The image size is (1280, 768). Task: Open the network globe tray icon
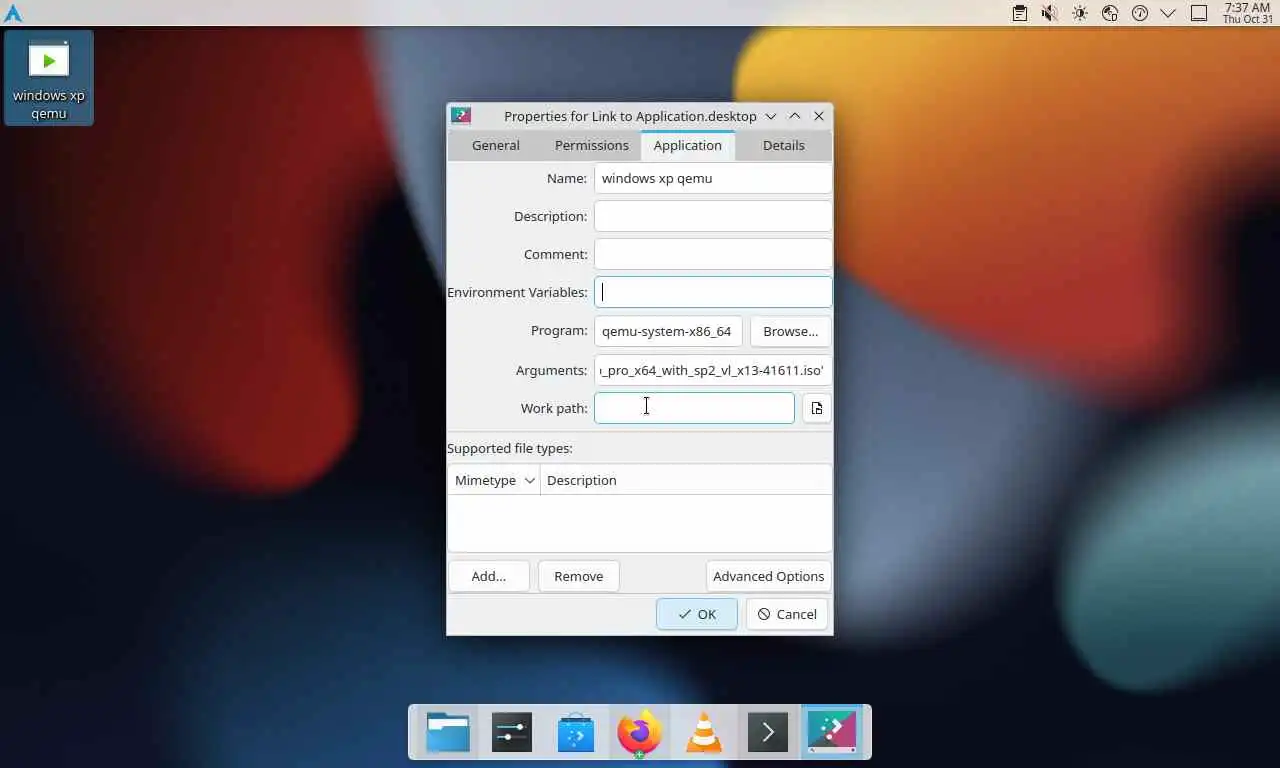click(x=1109, y=13)
